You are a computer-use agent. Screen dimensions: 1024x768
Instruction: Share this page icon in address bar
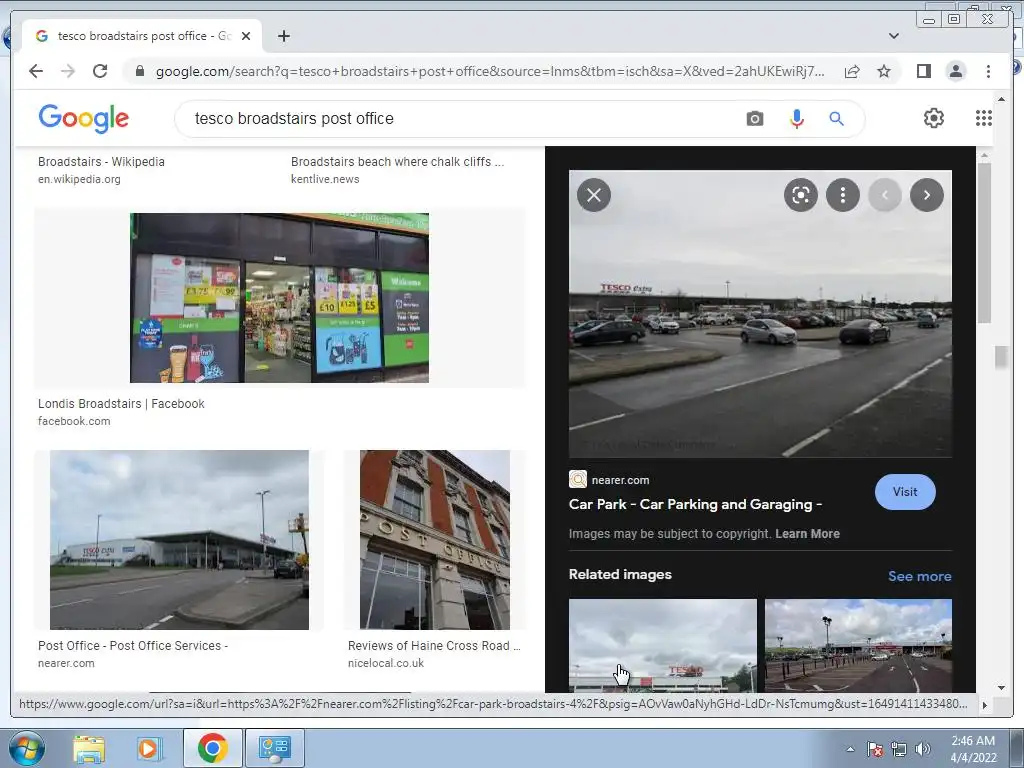click(x=852, y=71)
